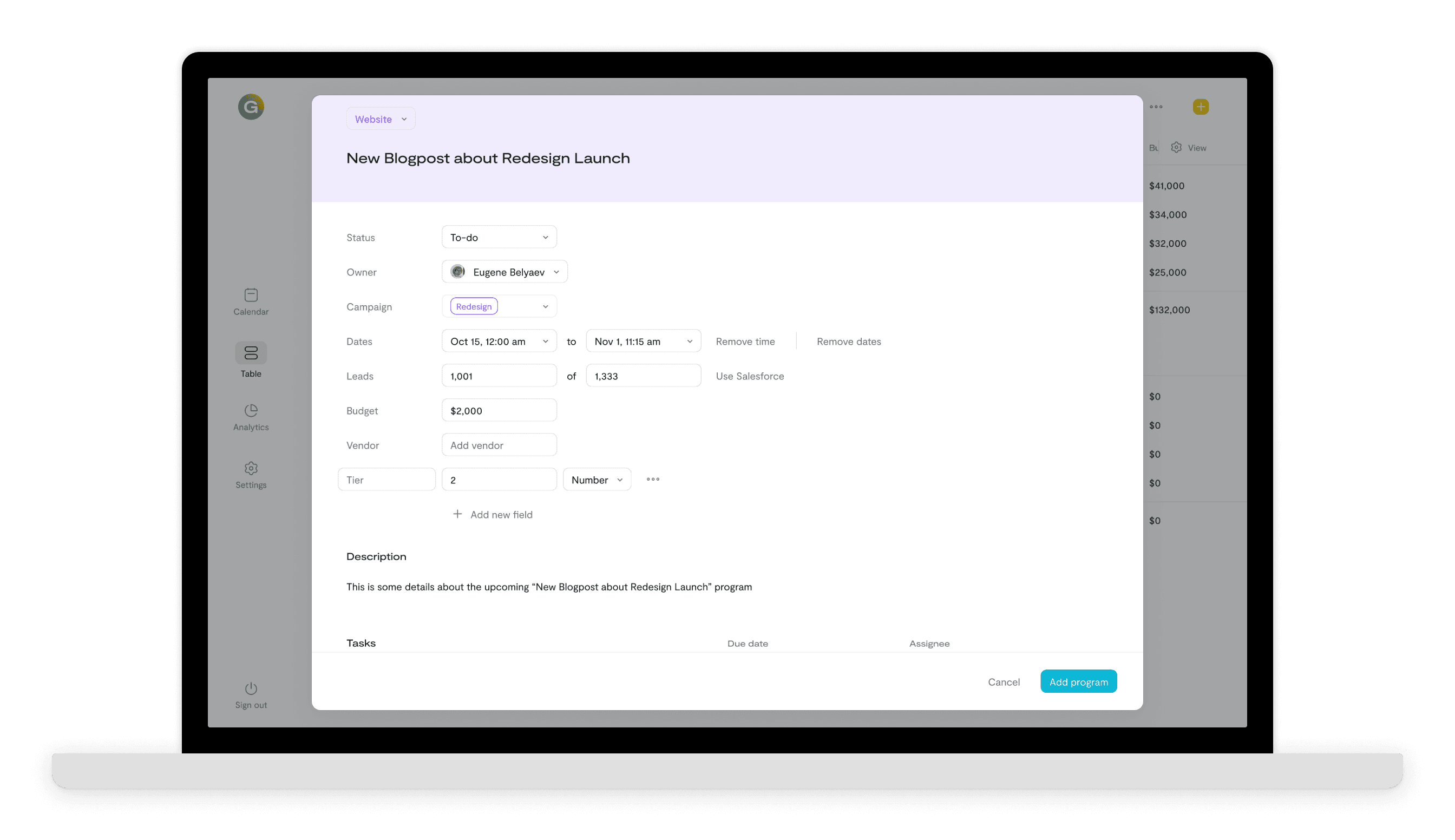
Task: Open Settings gear in sidebar
Action: [x=251, y=469]
